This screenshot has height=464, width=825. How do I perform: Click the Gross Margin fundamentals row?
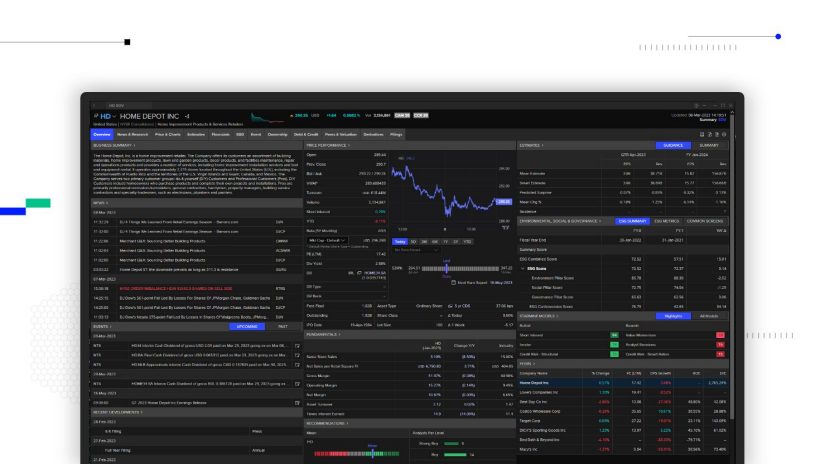coord(410,376)
